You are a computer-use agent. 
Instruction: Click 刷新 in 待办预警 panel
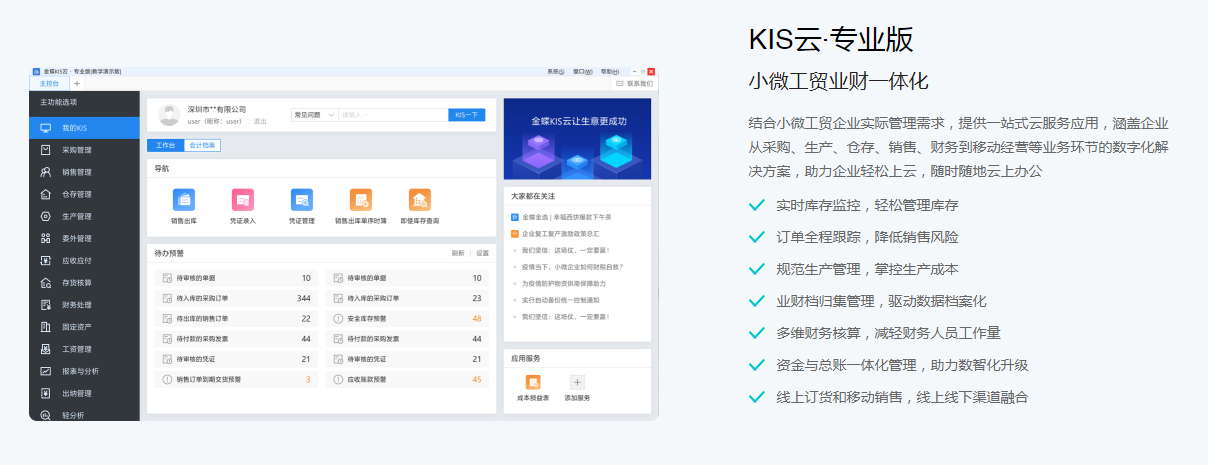[x=458, y=253]
